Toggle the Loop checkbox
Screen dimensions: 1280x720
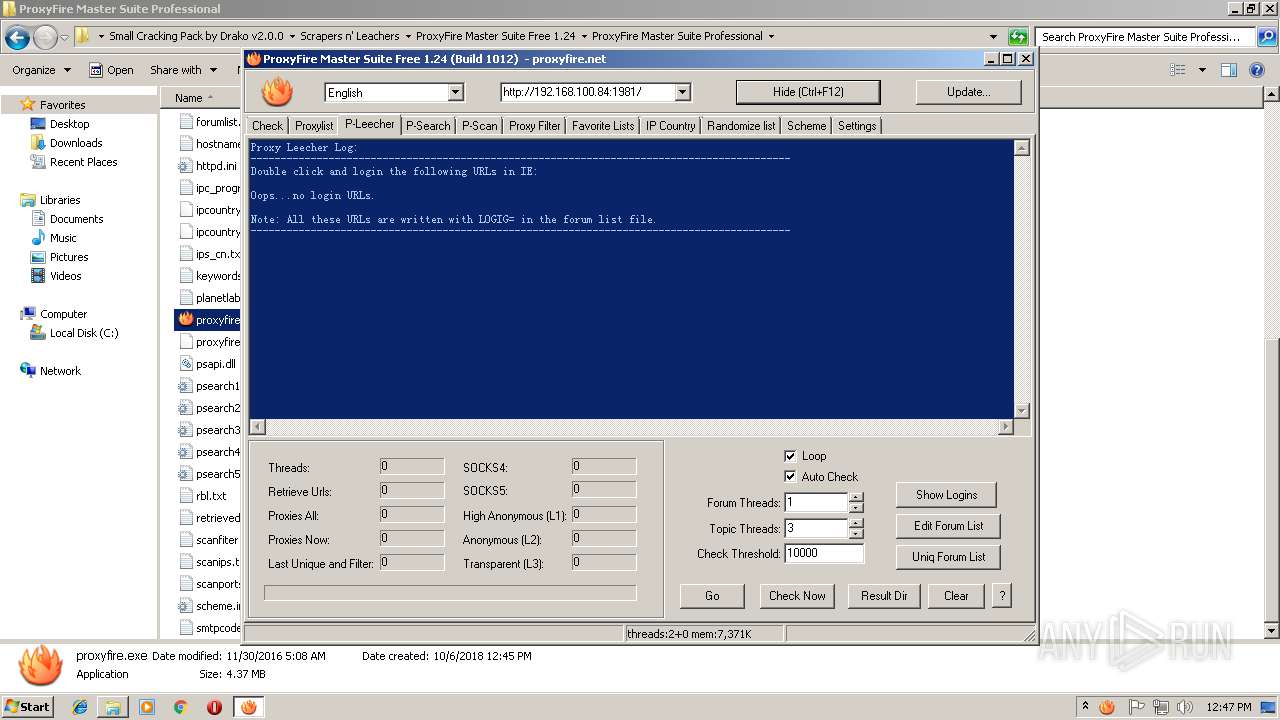pos(790,456)
